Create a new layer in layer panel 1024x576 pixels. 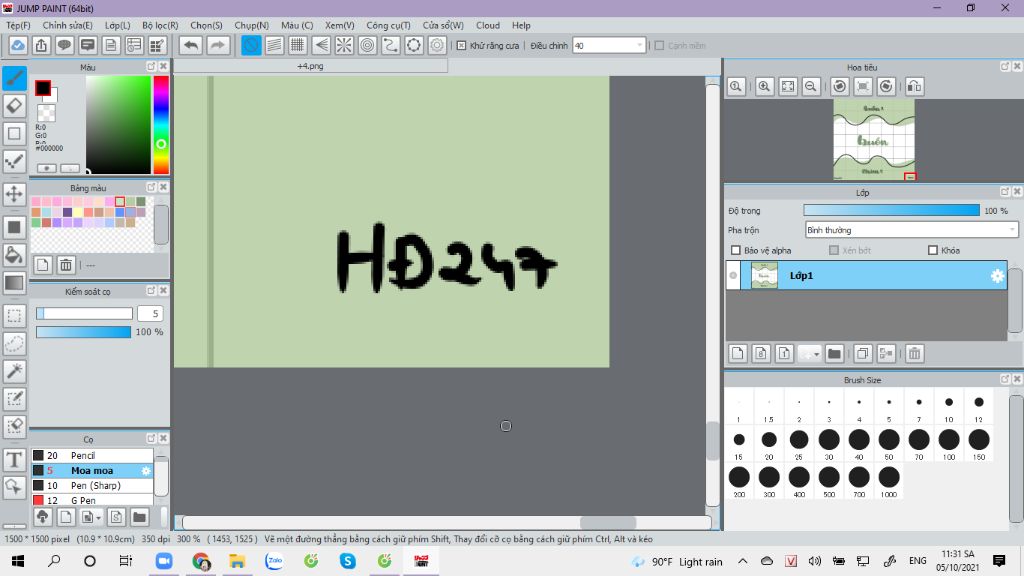point(738,353)
